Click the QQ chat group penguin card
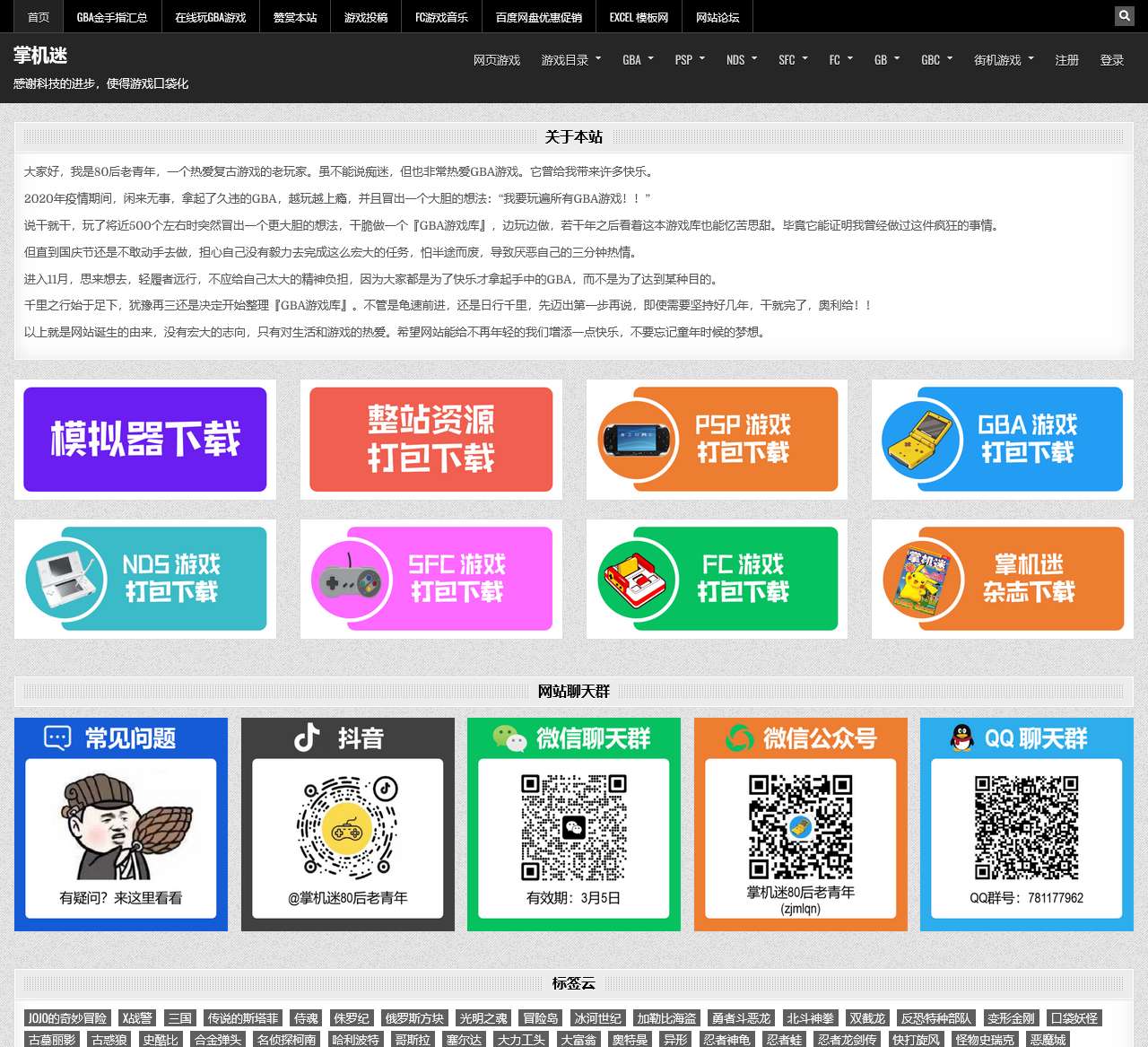 [1026, 825]
